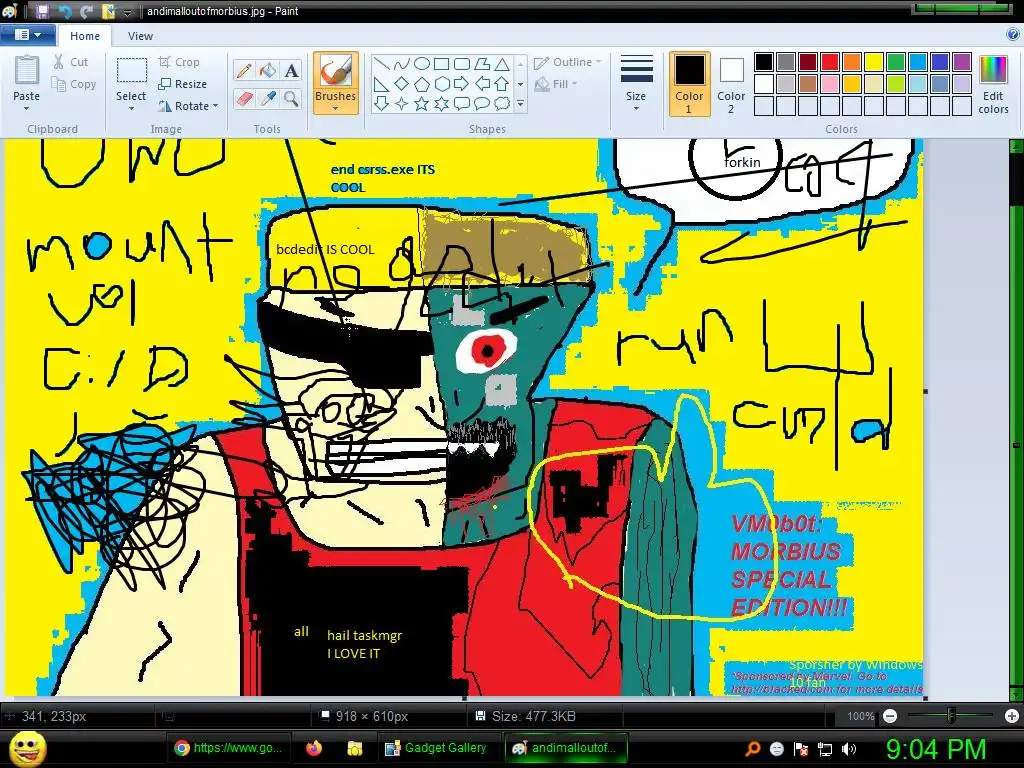
Task: Click the Cut button
Action: point(71,62)
